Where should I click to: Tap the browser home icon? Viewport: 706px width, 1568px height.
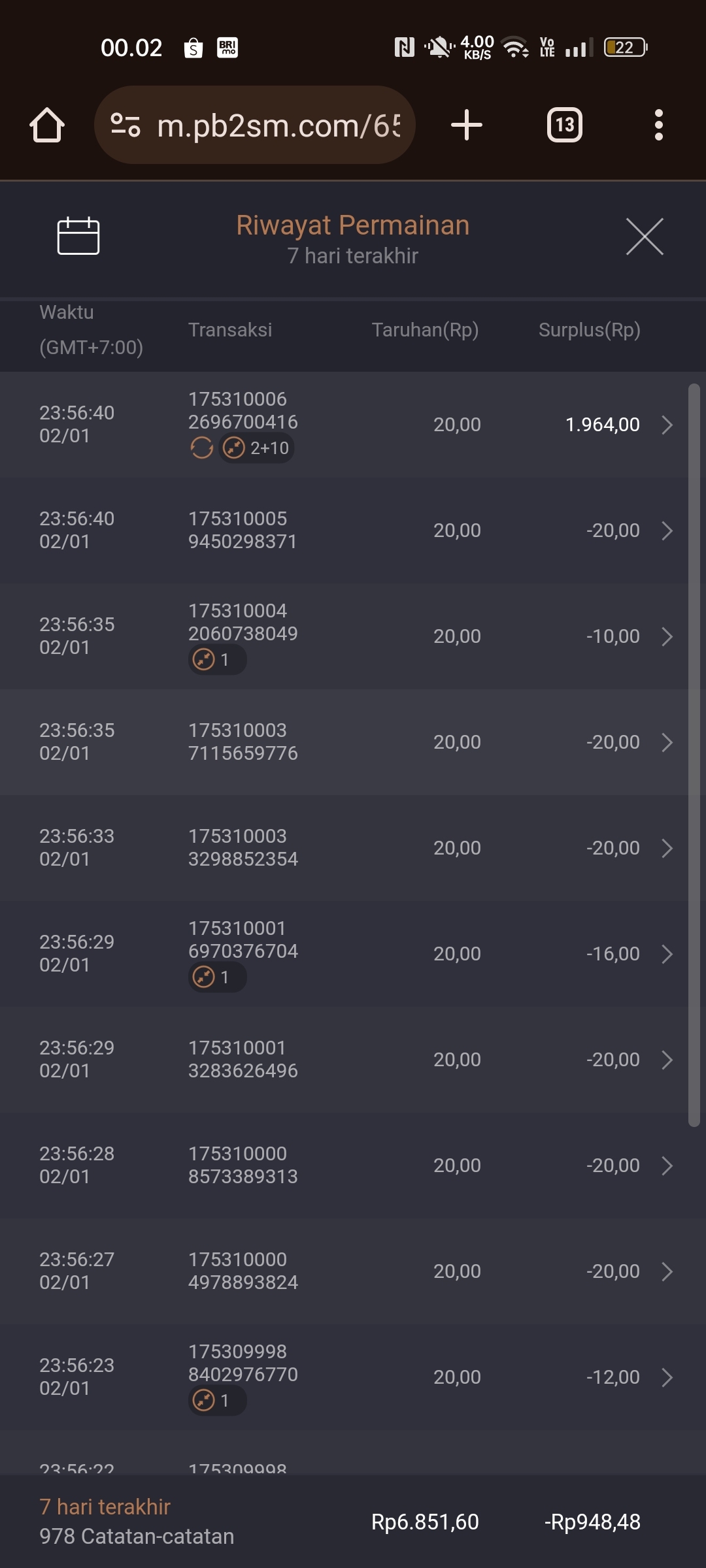47,125
